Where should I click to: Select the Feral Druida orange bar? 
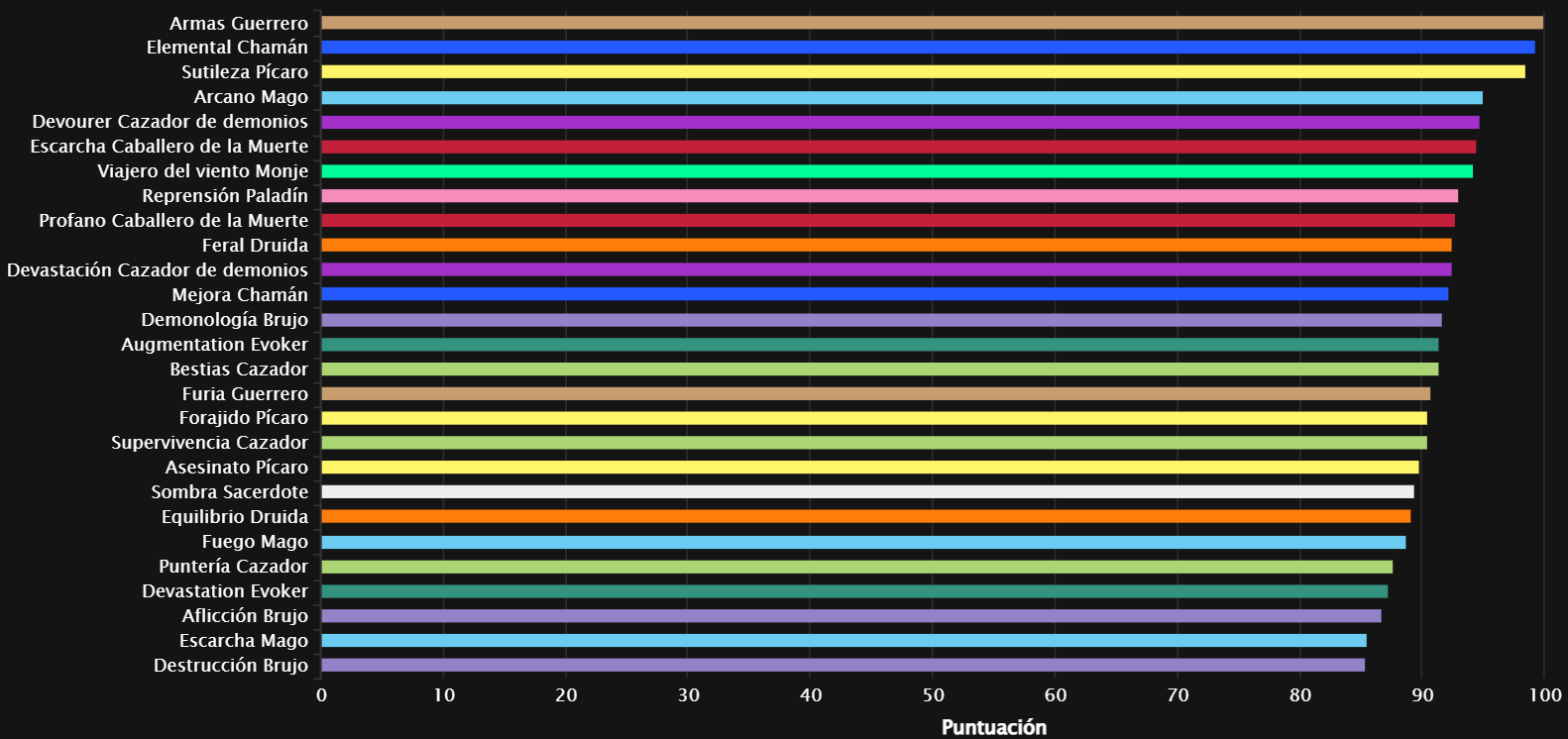point(886,245)
